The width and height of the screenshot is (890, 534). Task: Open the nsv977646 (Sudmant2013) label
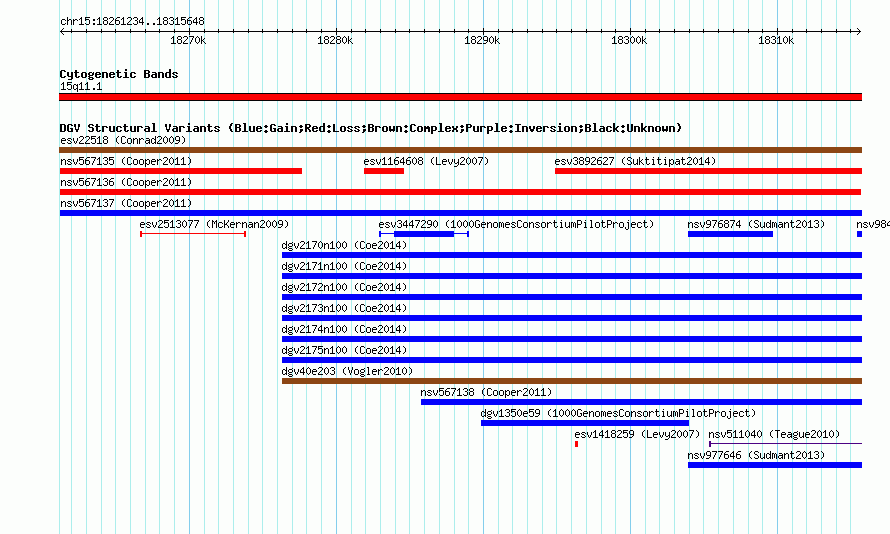[756, 456]
